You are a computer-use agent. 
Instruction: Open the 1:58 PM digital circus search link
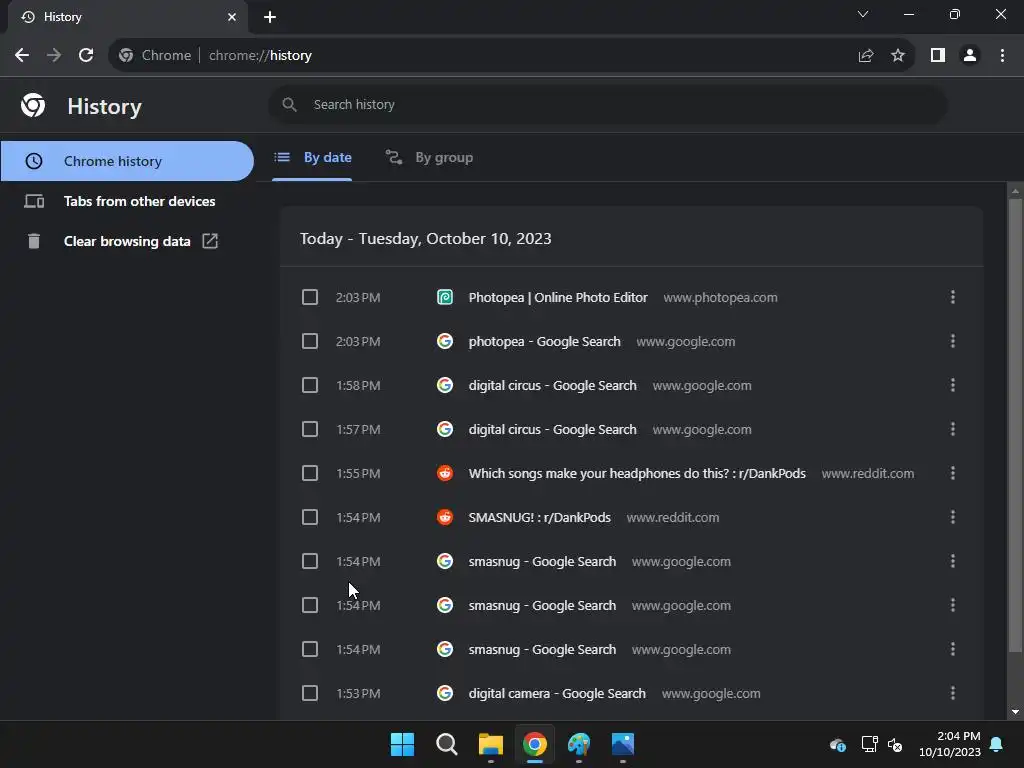pyautogui.click(x=552, y=385)
